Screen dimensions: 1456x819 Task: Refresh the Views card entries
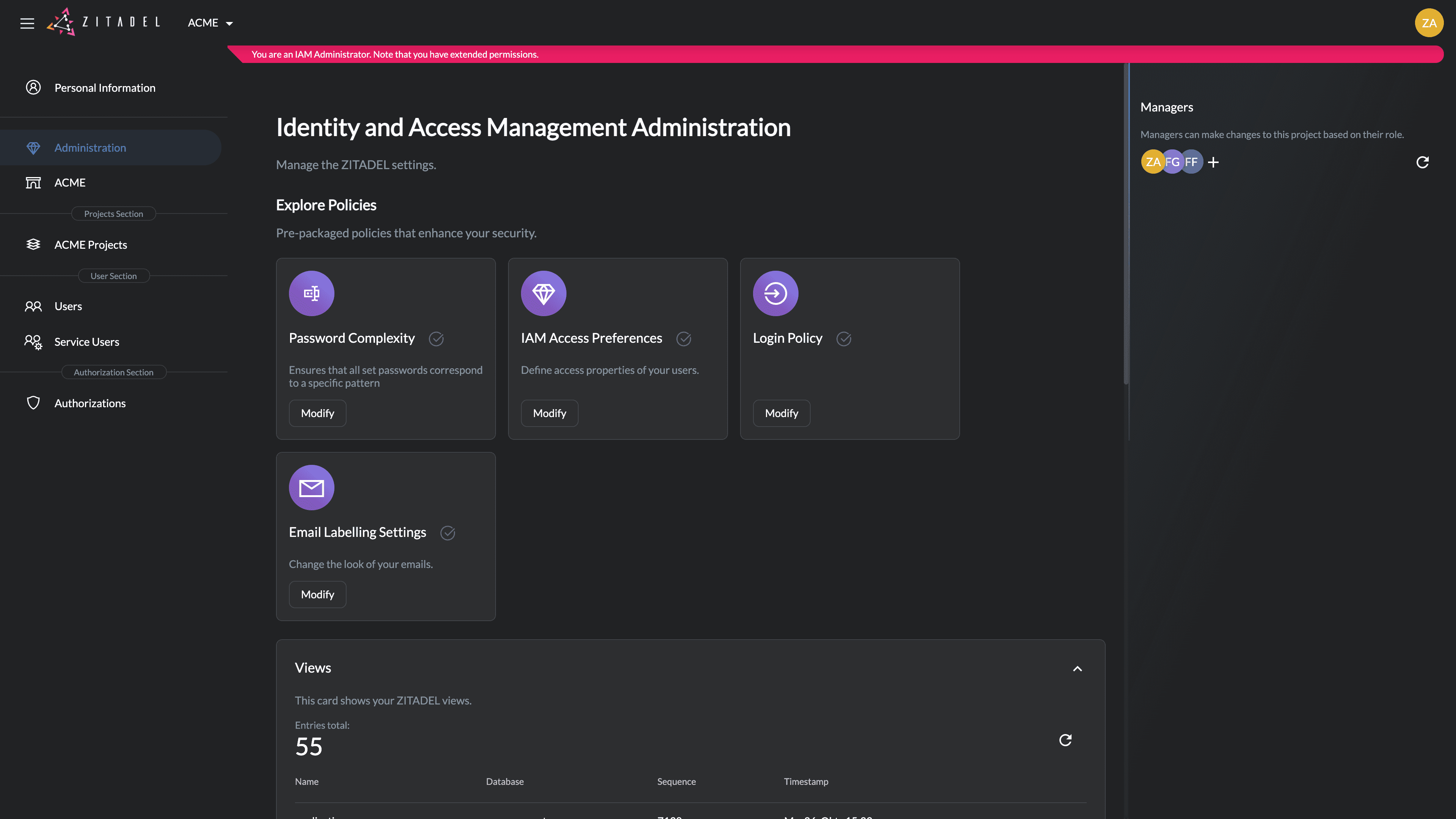[1065, 740]
